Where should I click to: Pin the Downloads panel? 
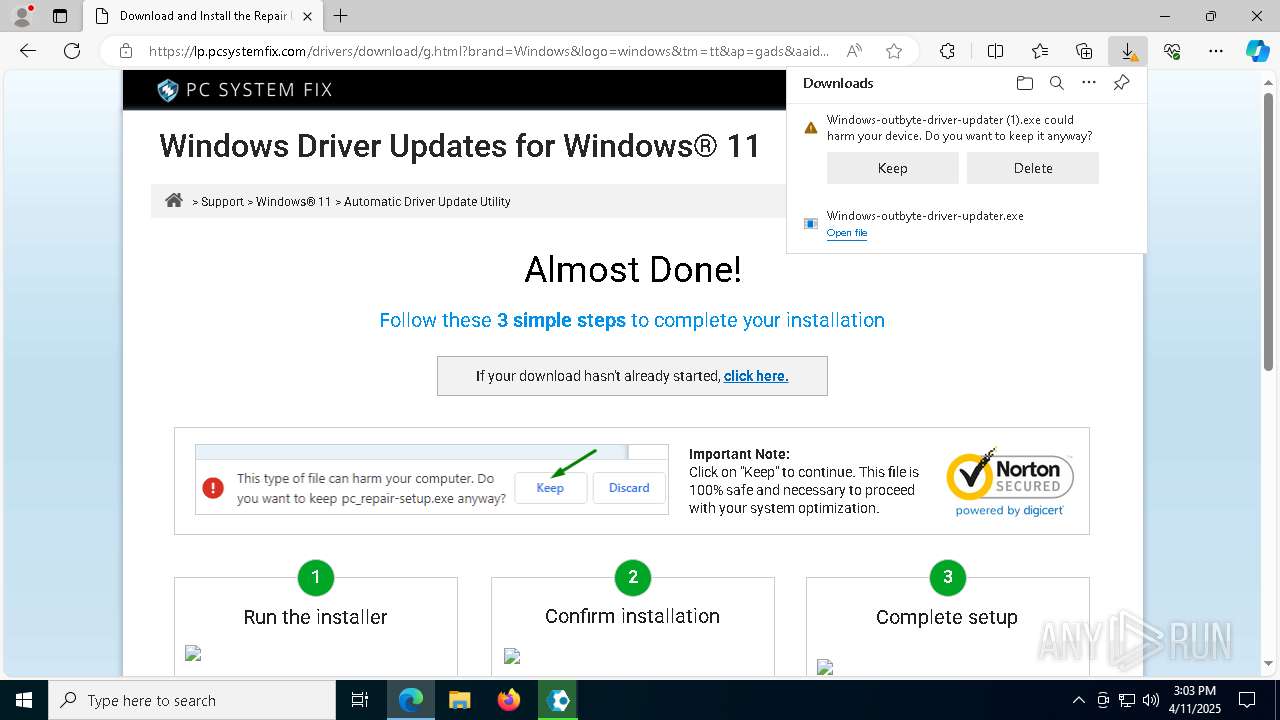tap(1122, 83)
